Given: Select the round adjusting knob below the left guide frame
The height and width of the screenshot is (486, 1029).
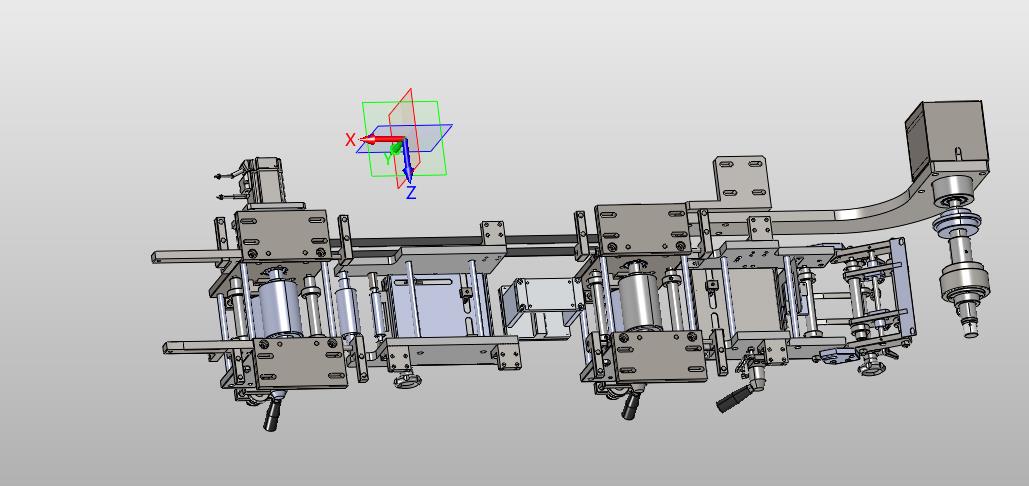Looking at the screenshot, I should (407, 380).
